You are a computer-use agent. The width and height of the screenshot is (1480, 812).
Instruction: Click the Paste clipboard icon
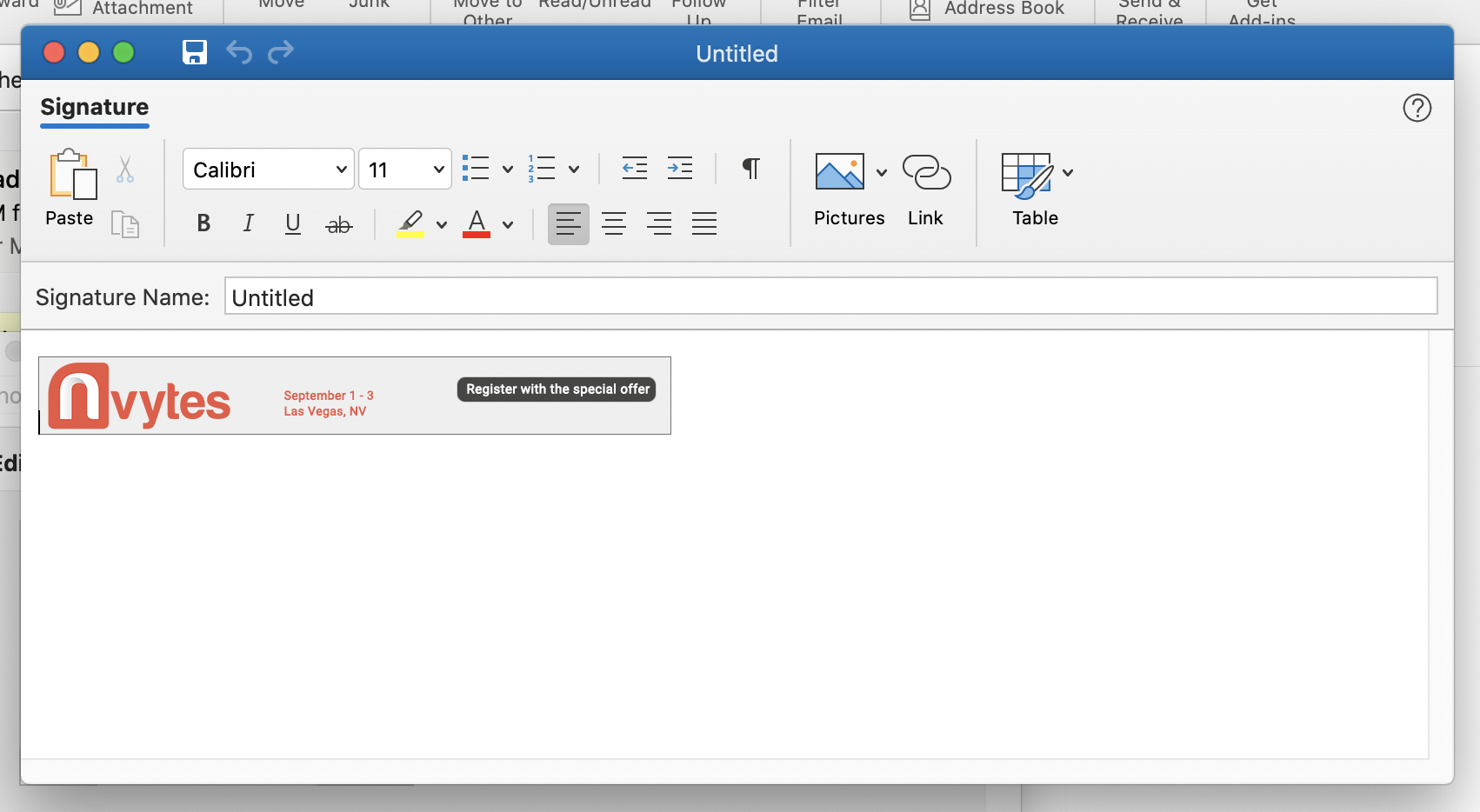point(70,175)
